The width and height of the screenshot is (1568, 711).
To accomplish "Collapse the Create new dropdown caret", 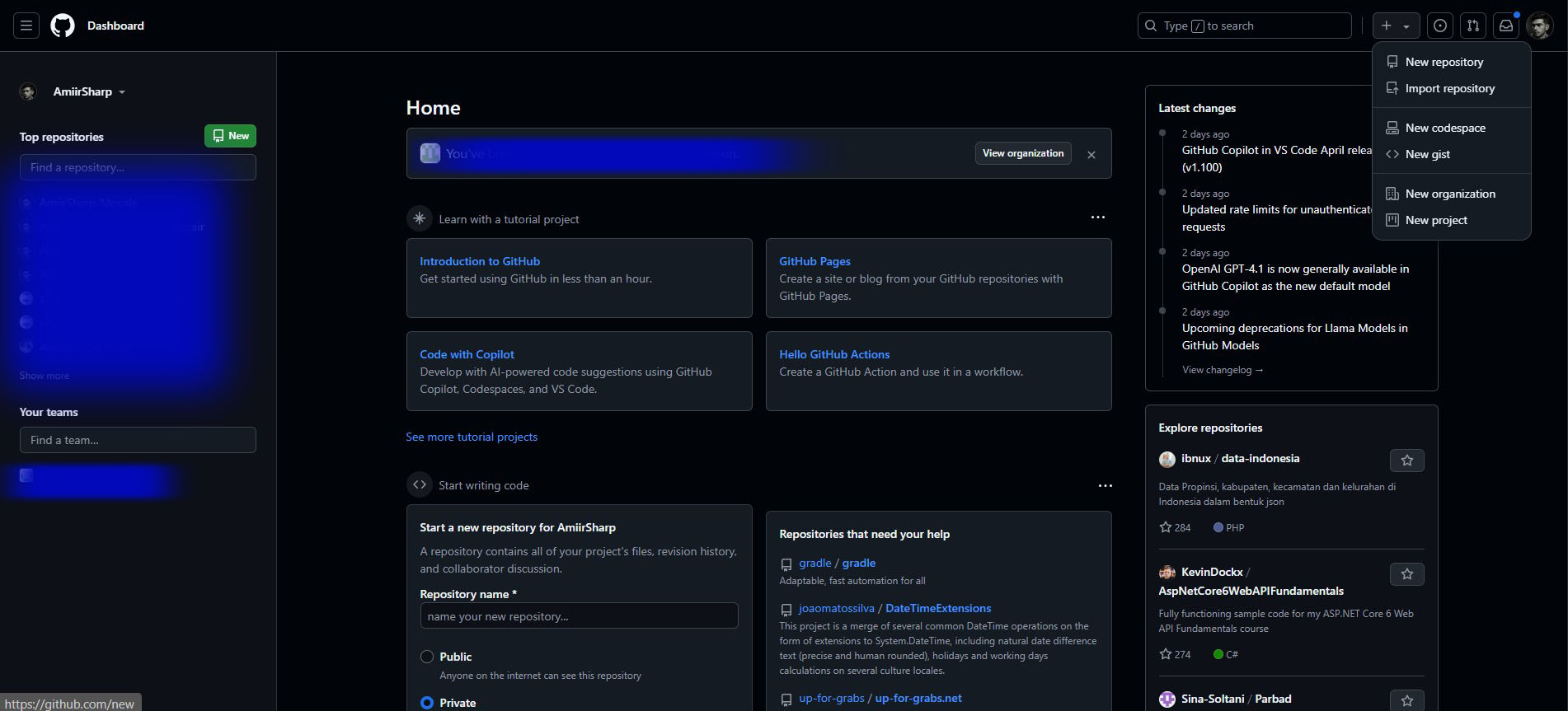I will [x=1406, y=26].
